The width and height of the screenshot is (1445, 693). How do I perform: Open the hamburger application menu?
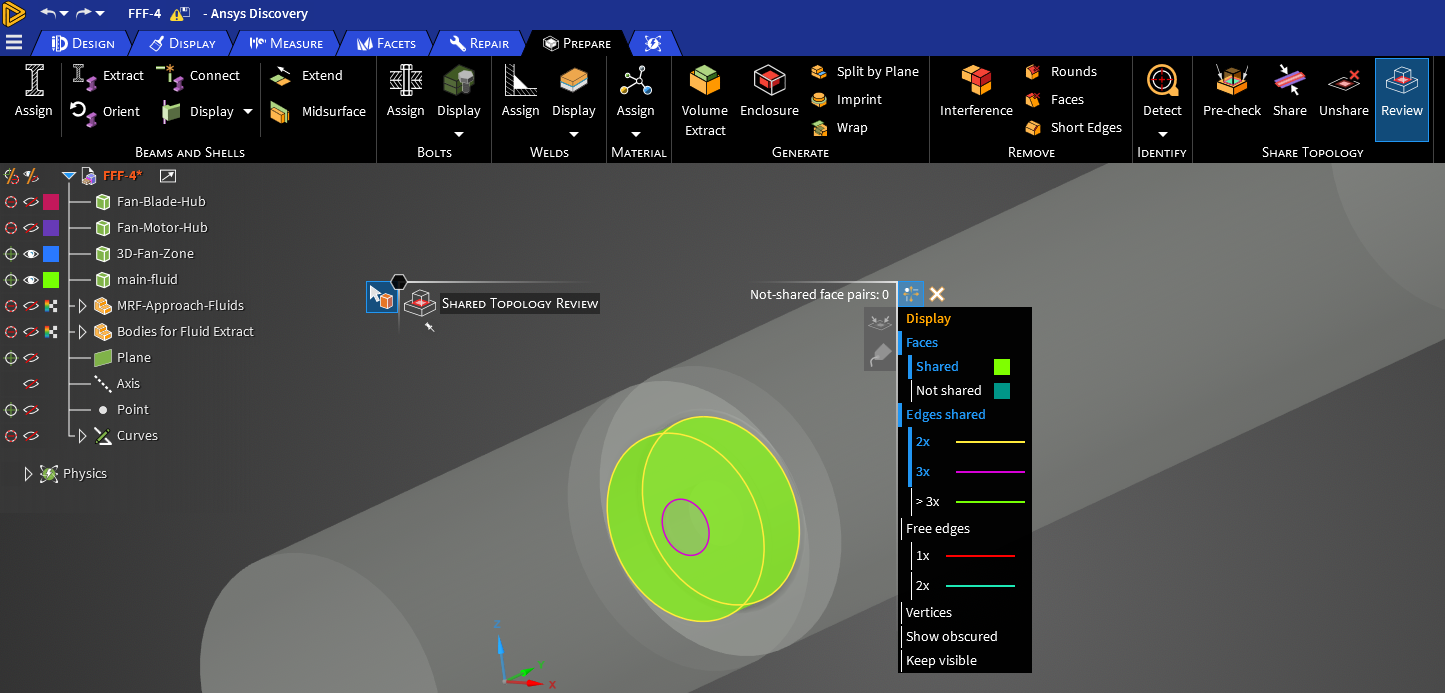tap(13, 42)
